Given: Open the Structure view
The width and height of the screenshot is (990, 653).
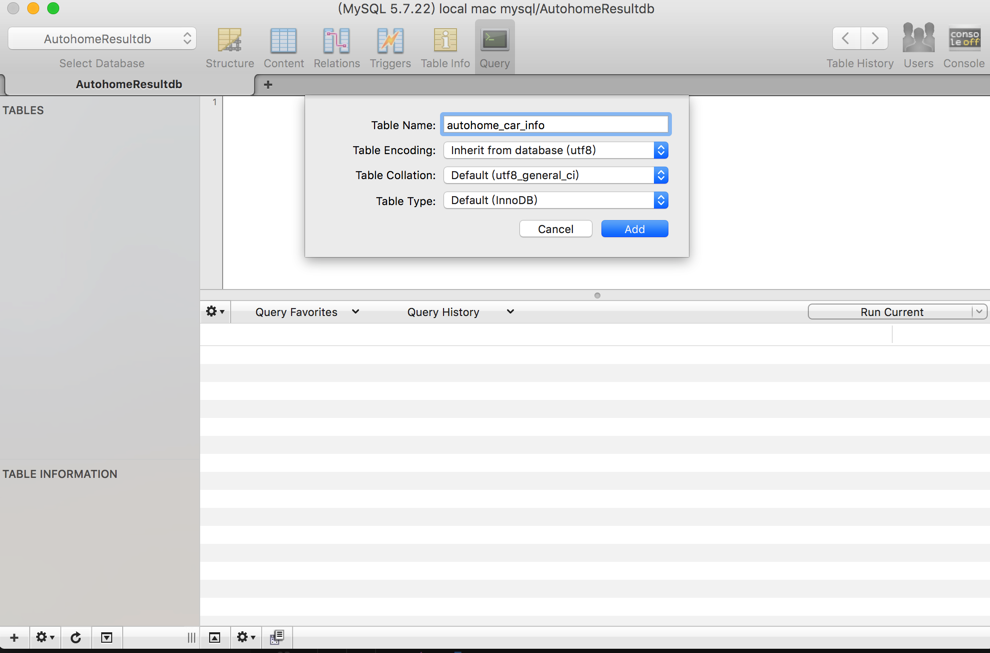Looking at the screenshot, I should coord(229,48).
